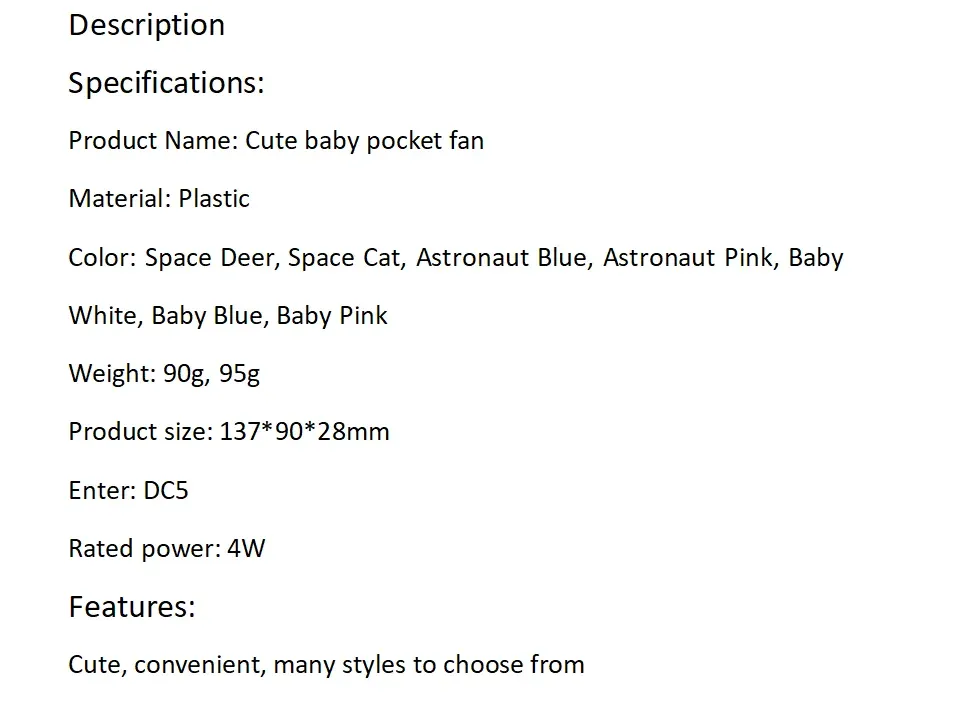Click the 'Baby Pink' color name
The image size is (963, 702).
(x=332, y=316)
